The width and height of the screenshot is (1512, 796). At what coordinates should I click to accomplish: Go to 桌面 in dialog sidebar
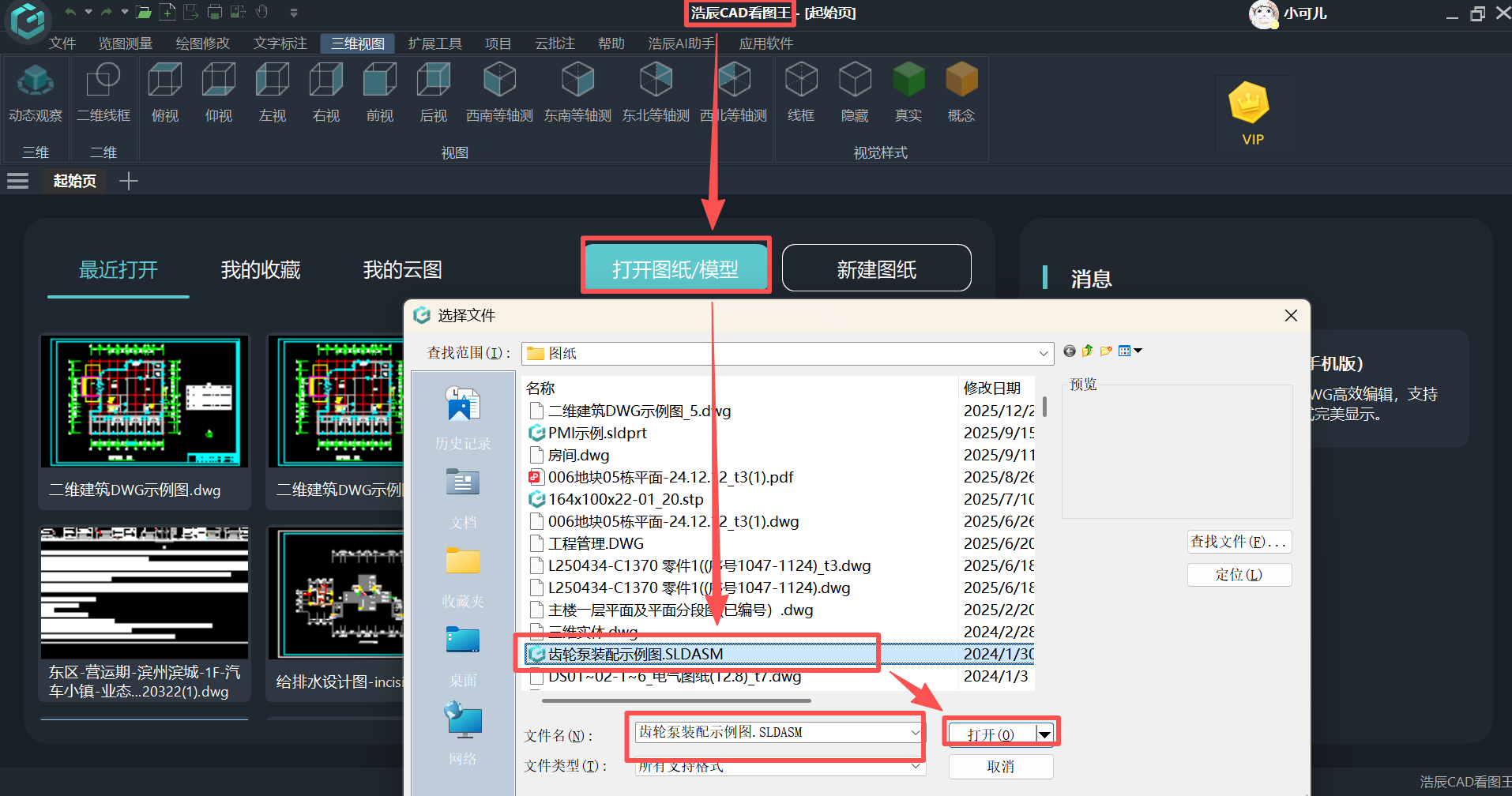click(x=463, y=656)
